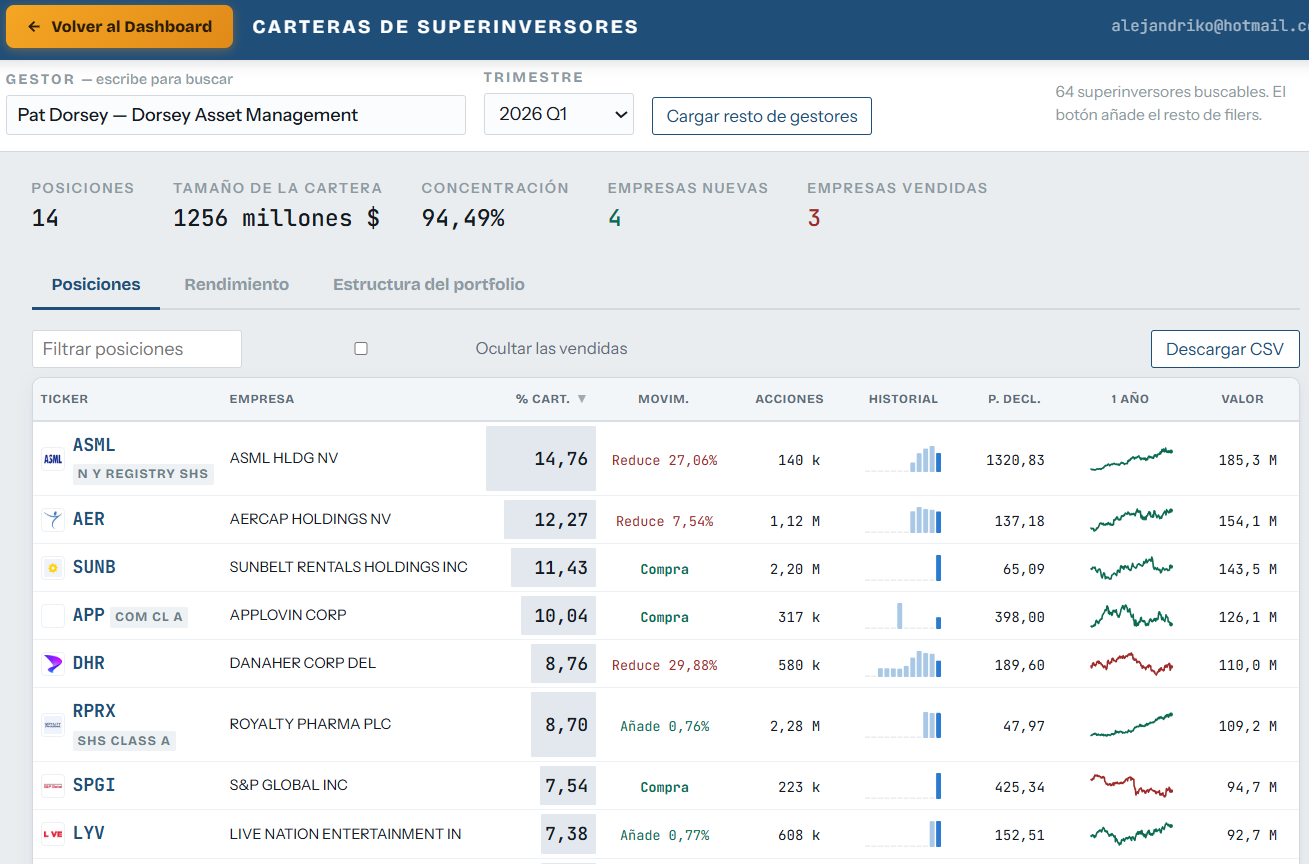The image size is (1309, 864).
Task: Click the ASML company logo icon
Action: (53, 459)
